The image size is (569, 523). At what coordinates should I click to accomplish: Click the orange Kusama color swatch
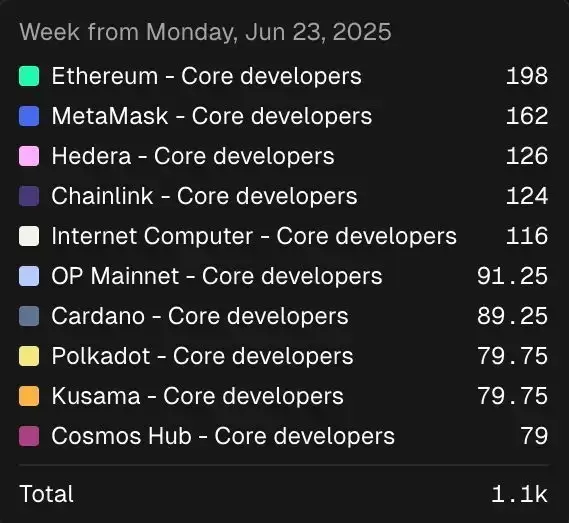(x=29, y=396)
